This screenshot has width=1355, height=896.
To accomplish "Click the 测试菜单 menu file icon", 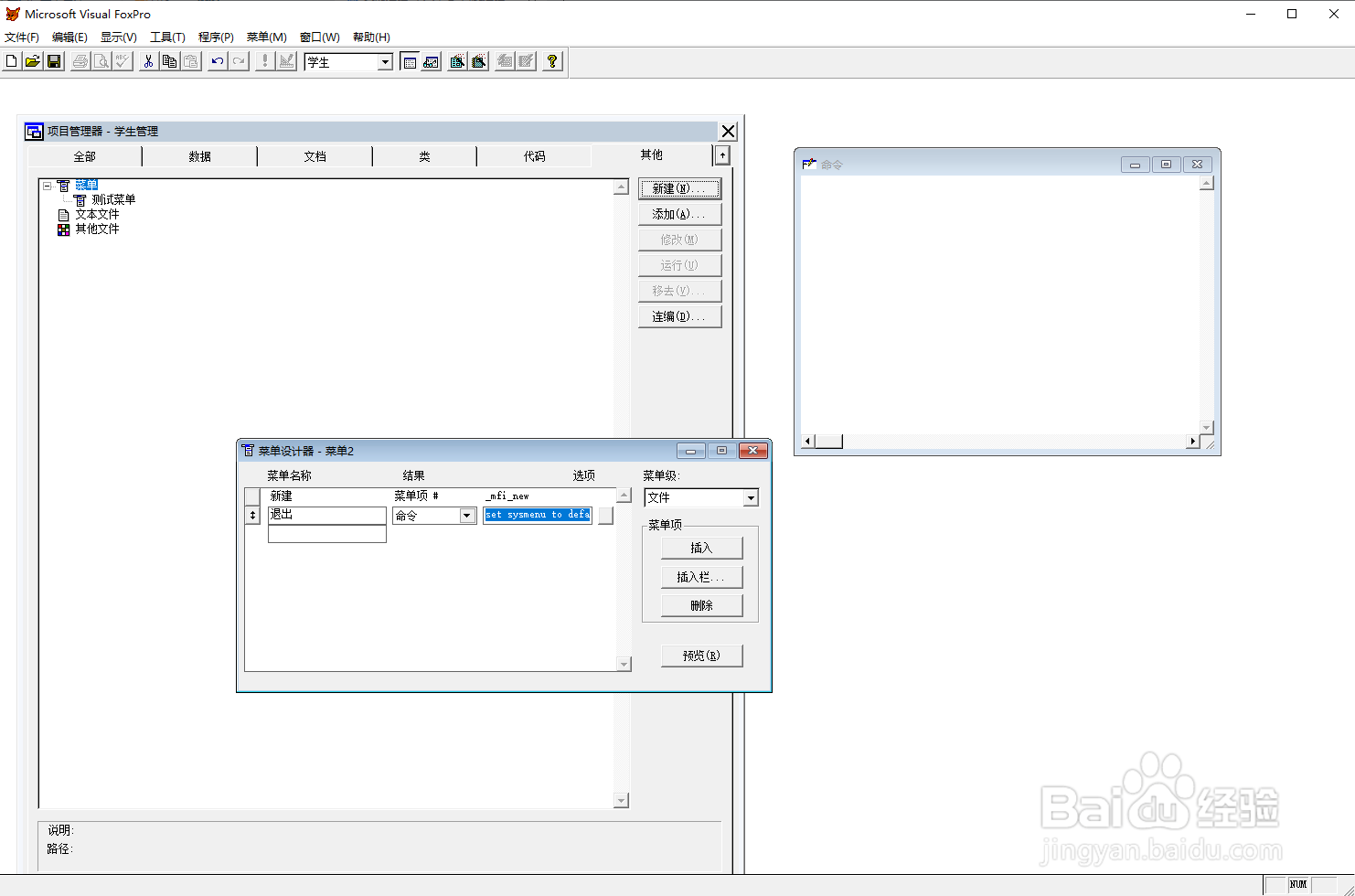I will click(x=80, y=200).
